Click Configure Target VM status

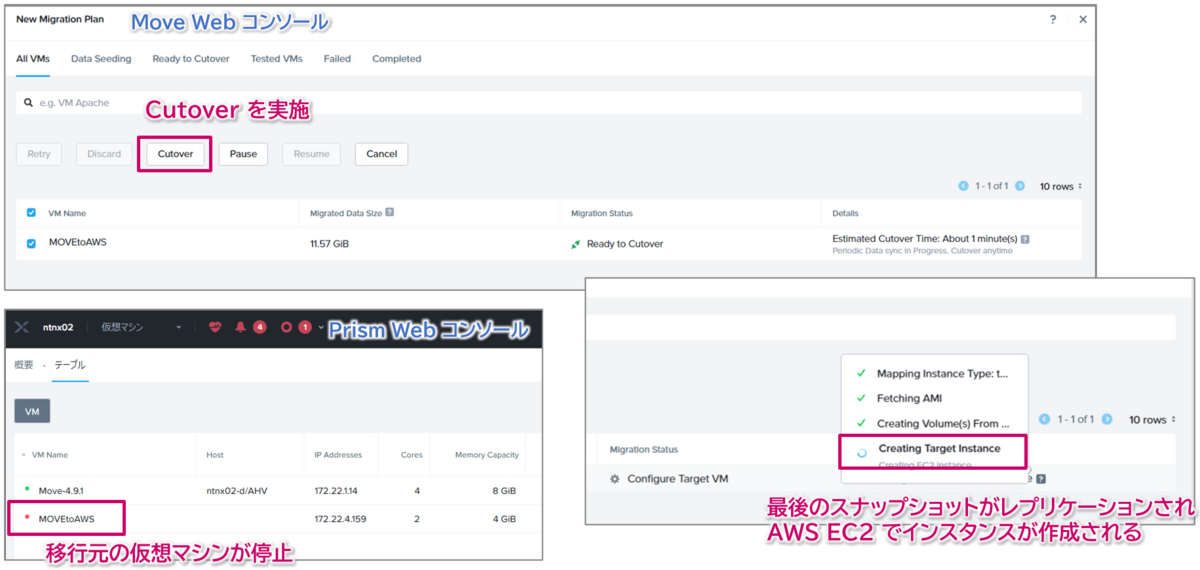pos(677,479)
